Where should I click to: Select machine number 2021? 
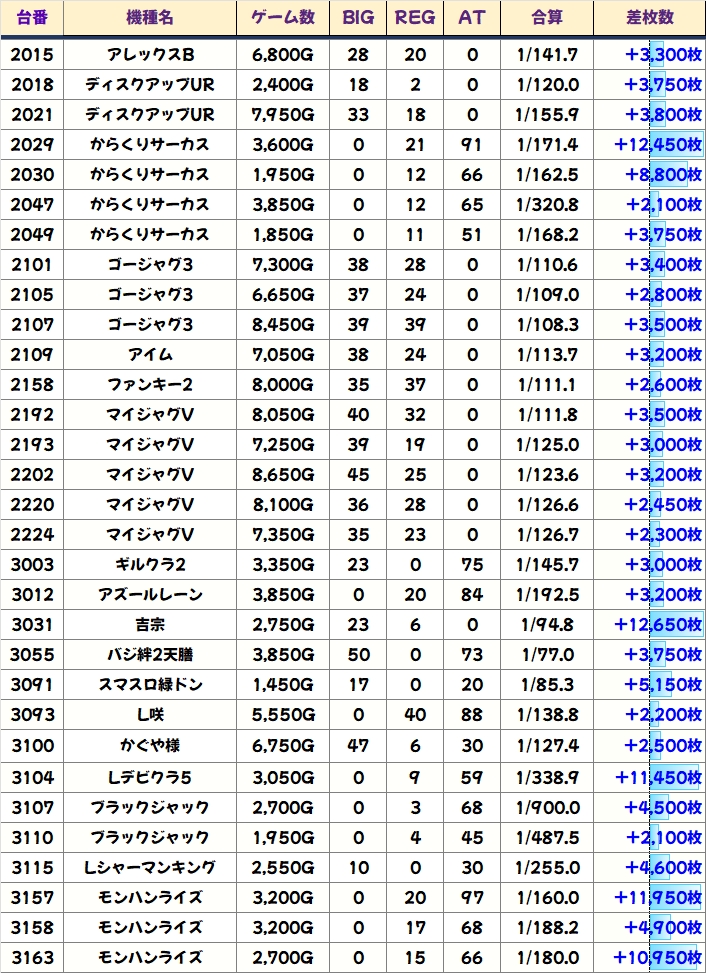click(32, 115)
